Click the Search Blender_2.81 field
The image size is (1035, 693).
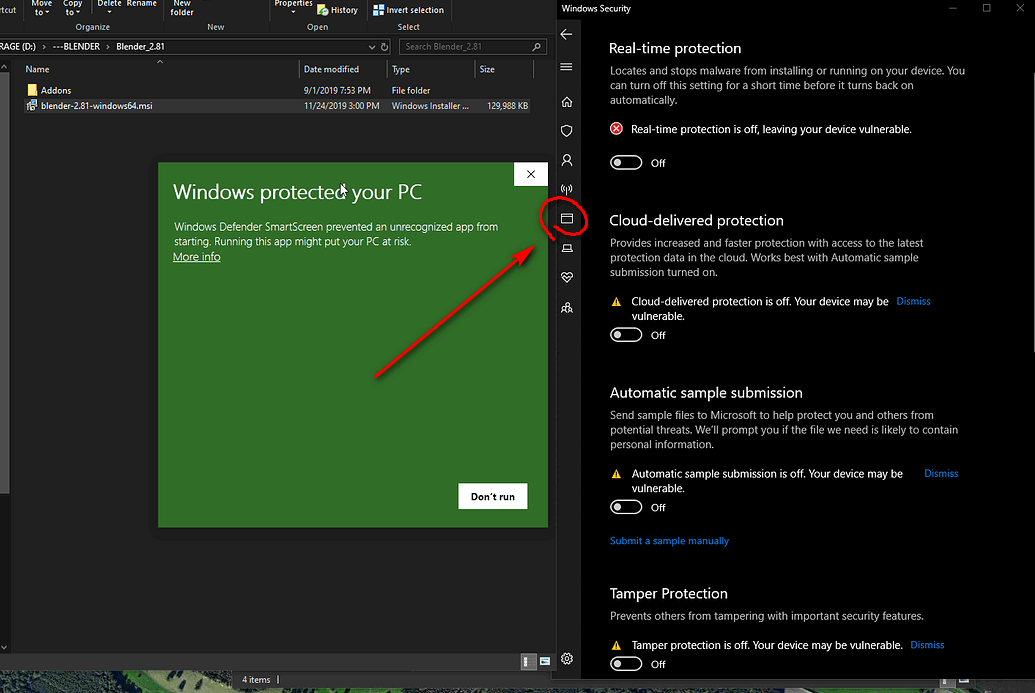point(471,47)
